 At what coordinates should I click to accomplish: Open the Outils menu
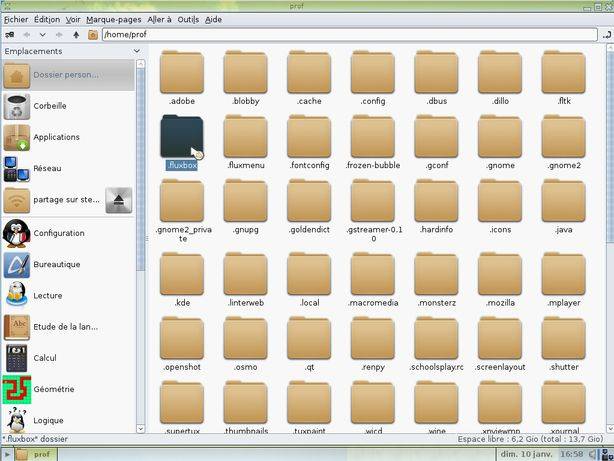[188, 20]
